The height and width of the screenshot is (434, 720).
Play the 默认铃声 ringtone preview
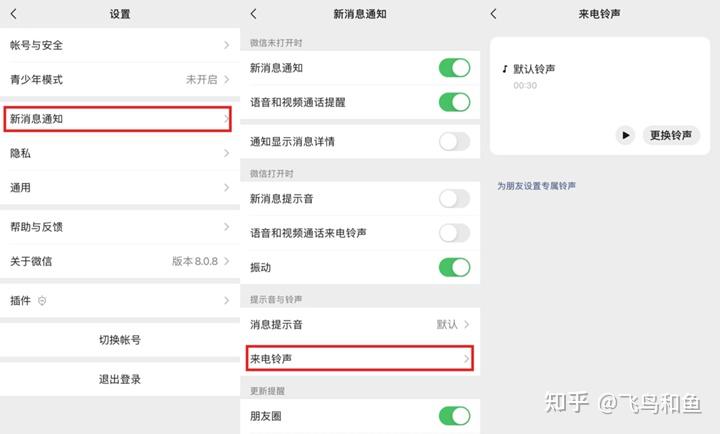(625, 135)
